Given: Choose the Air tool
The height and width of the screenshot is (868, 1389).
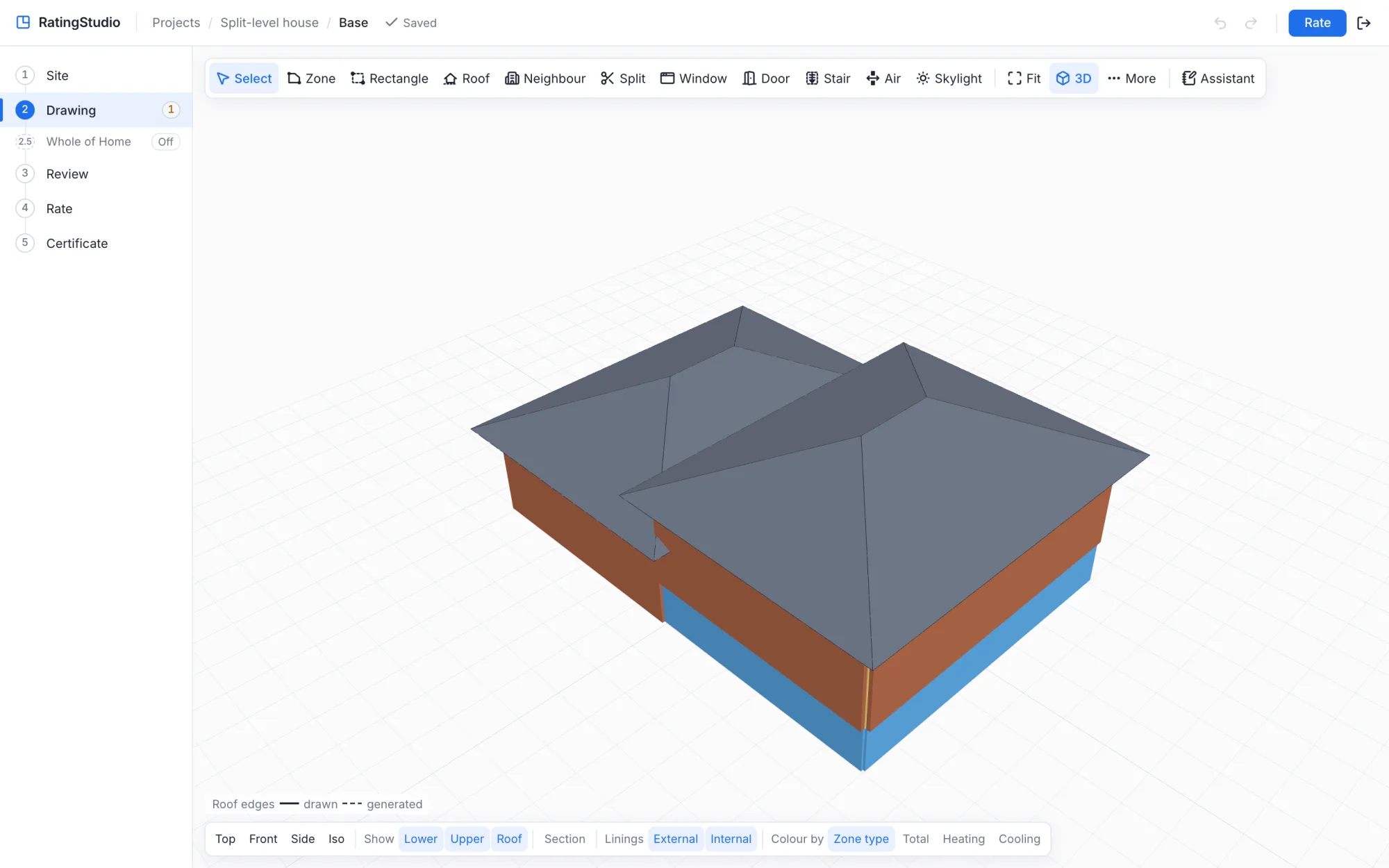Looking at the screenshot, I should [883, 78].
